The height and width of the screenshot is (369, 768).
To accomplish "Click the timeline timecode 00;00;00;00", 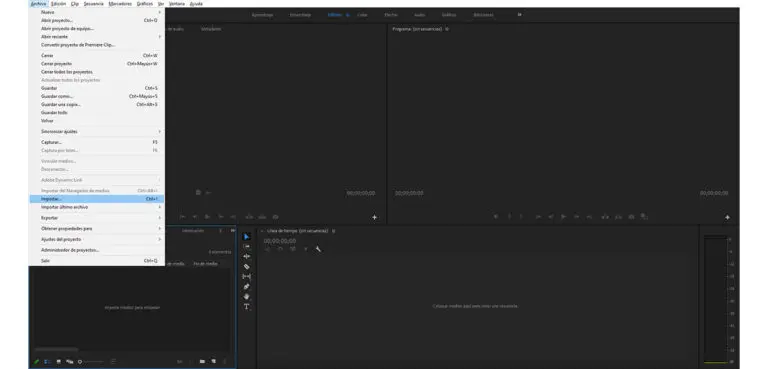I will coord(280,241).
